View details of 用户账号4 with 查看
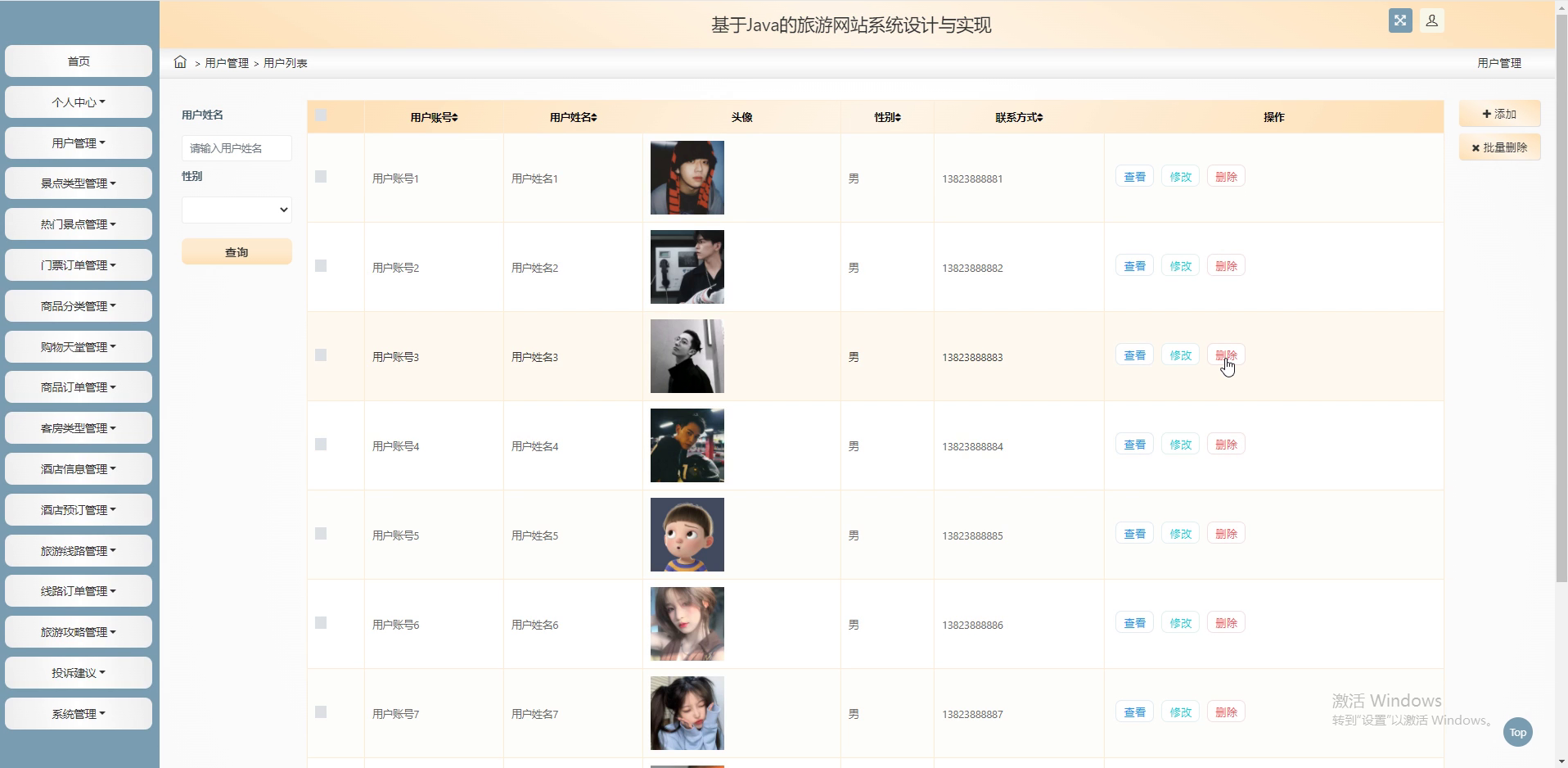 [x=1134, y=445]
